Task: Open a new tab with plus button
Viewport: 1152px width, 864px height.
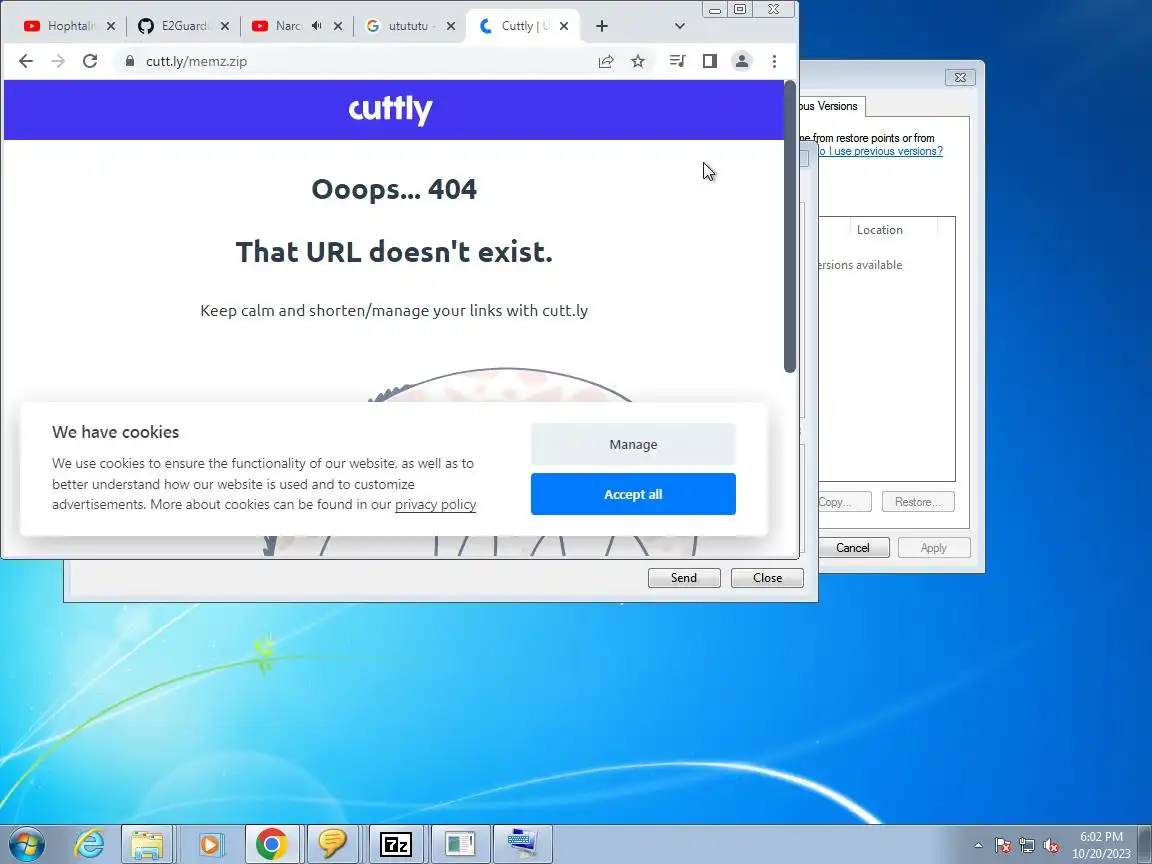Action: pyautogui.click(x=602, y=26)
